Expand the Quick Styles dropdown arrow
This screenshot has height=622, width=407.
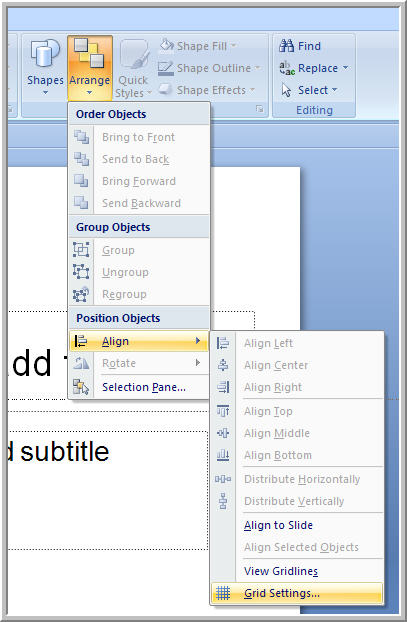(149, 93)
